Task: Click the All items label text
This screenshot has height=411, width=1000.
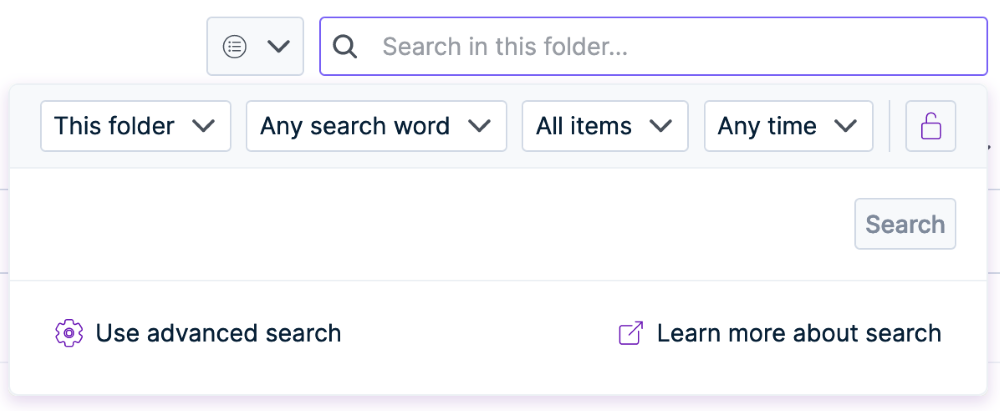Action: [584, 126]
